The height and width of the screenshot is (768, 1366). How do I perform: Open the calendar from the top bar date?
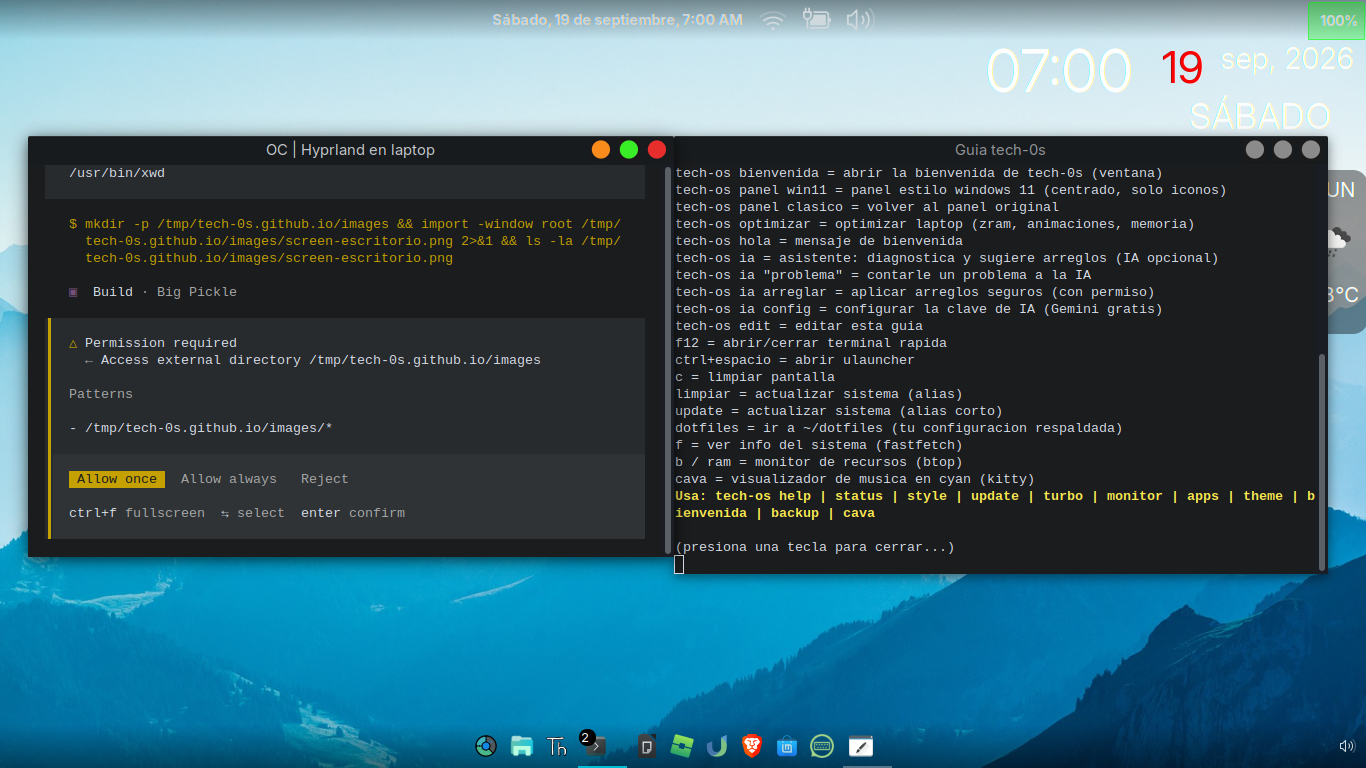[617, 20]
